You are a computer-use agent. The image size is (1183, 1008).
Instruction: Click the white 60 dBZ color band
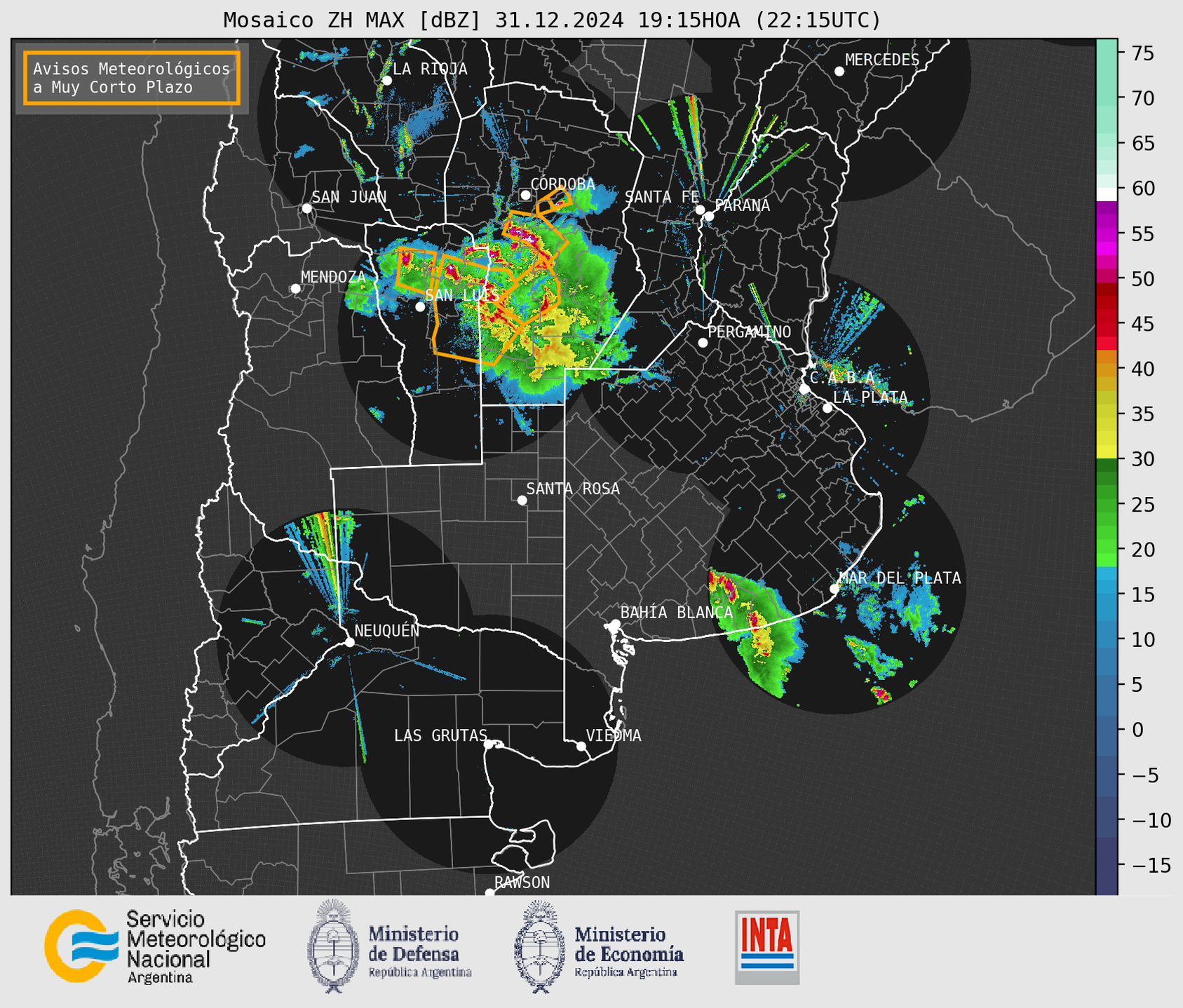[x=1107, y=193]
